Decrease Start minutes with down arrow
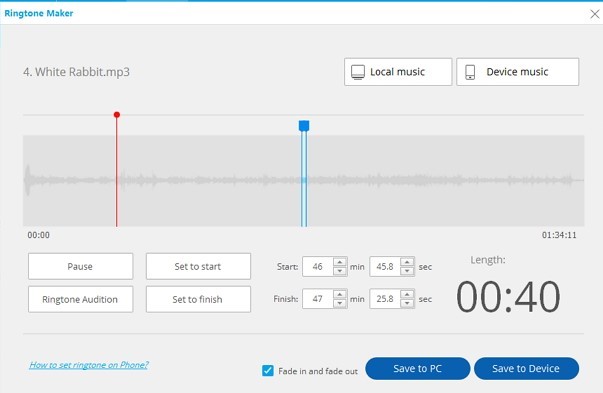This screenshot has width=603, height=393. click(x=340, y=271)
